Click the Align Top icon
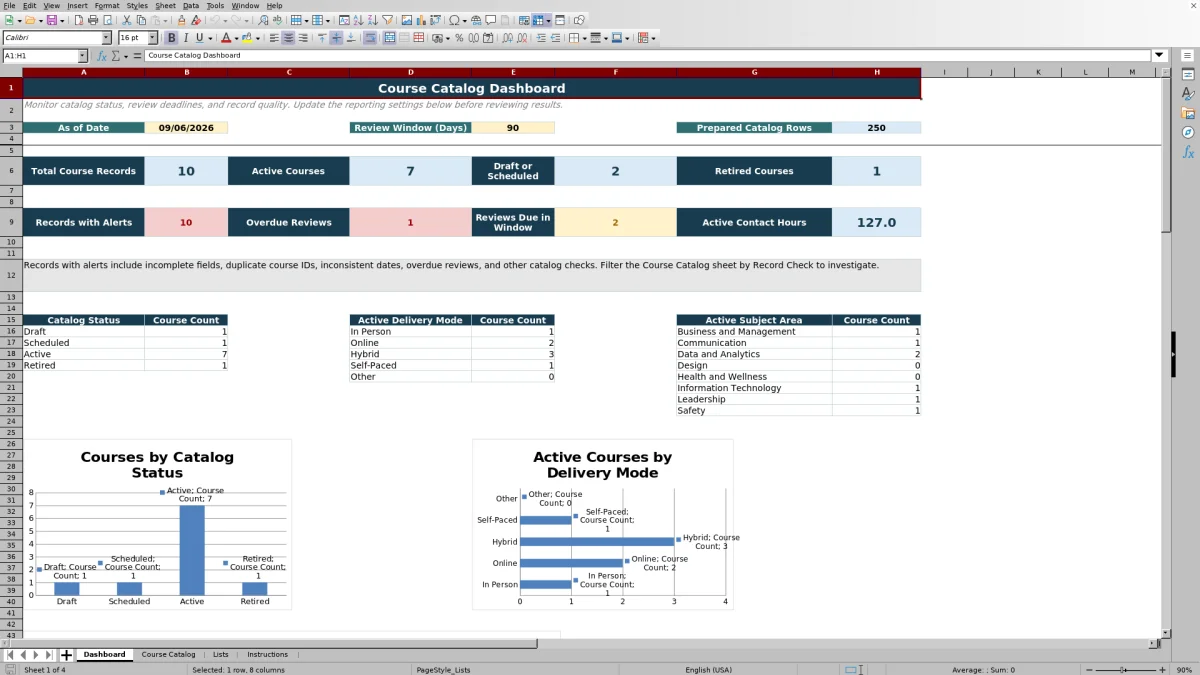 (321, 38)
